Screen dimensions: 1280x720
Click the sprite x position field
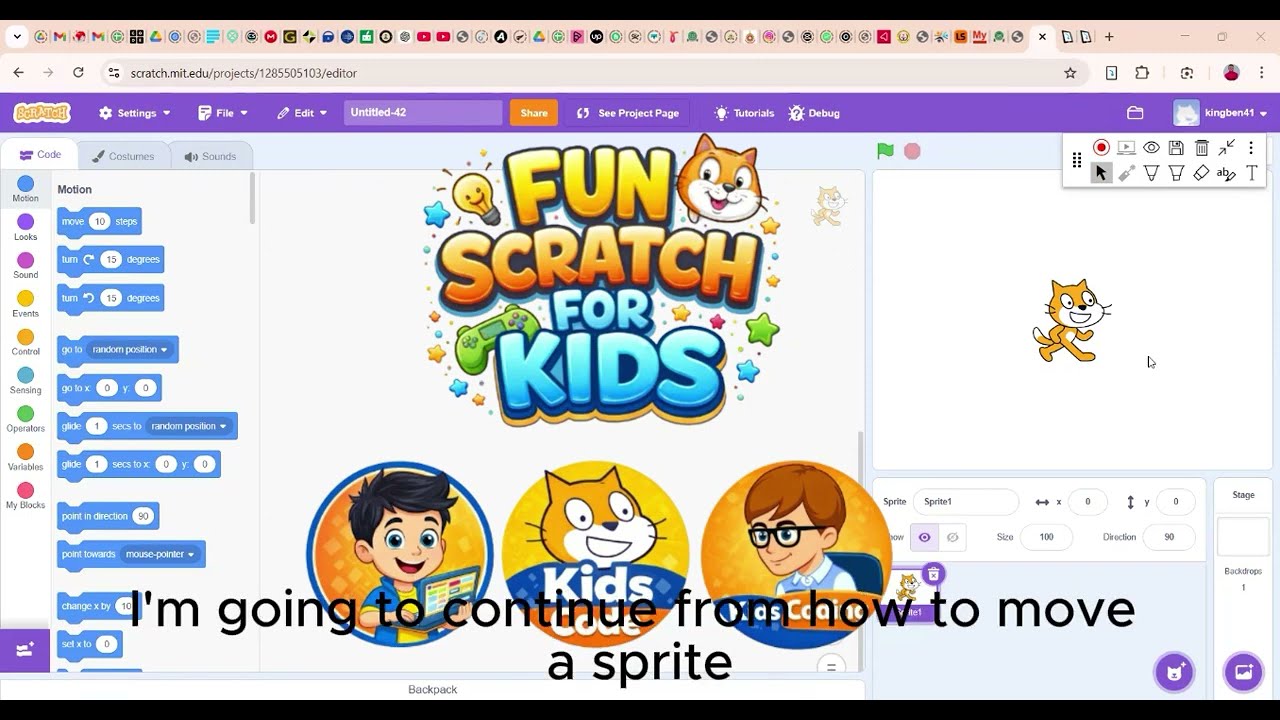pos(1087,501)
